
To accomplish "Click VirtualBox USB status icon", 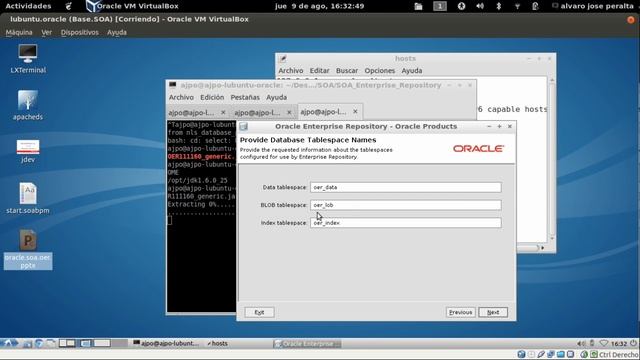I will point(541,354).
